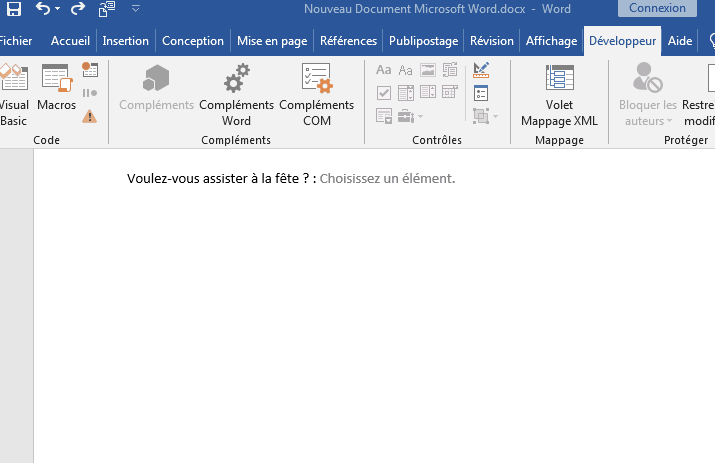Open the Fichier menu
The width and height of the screenshot is (715, 463).
click(14, 41)
